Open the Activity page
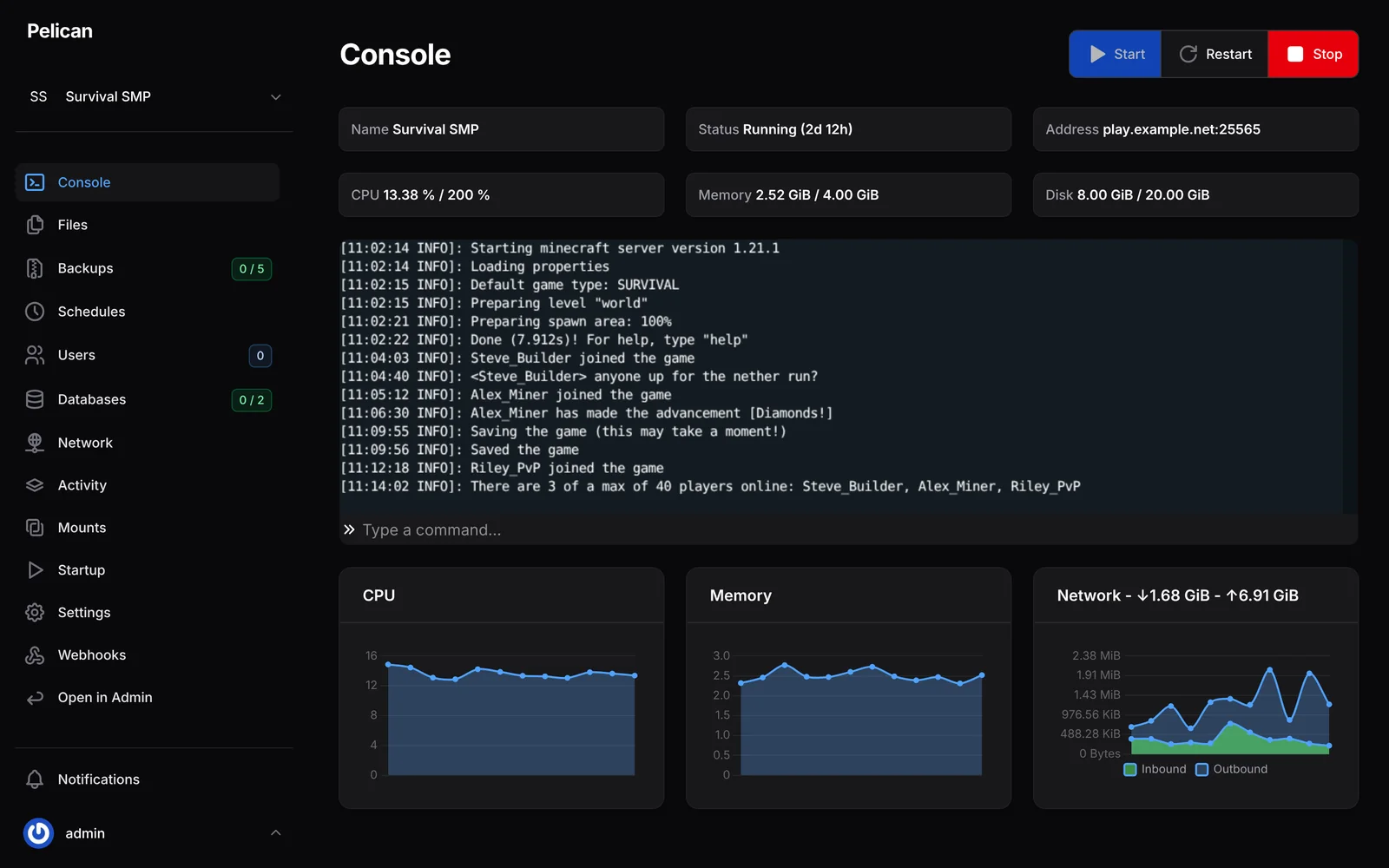Viewport: 1389px width, 868px height. point(148,485)
